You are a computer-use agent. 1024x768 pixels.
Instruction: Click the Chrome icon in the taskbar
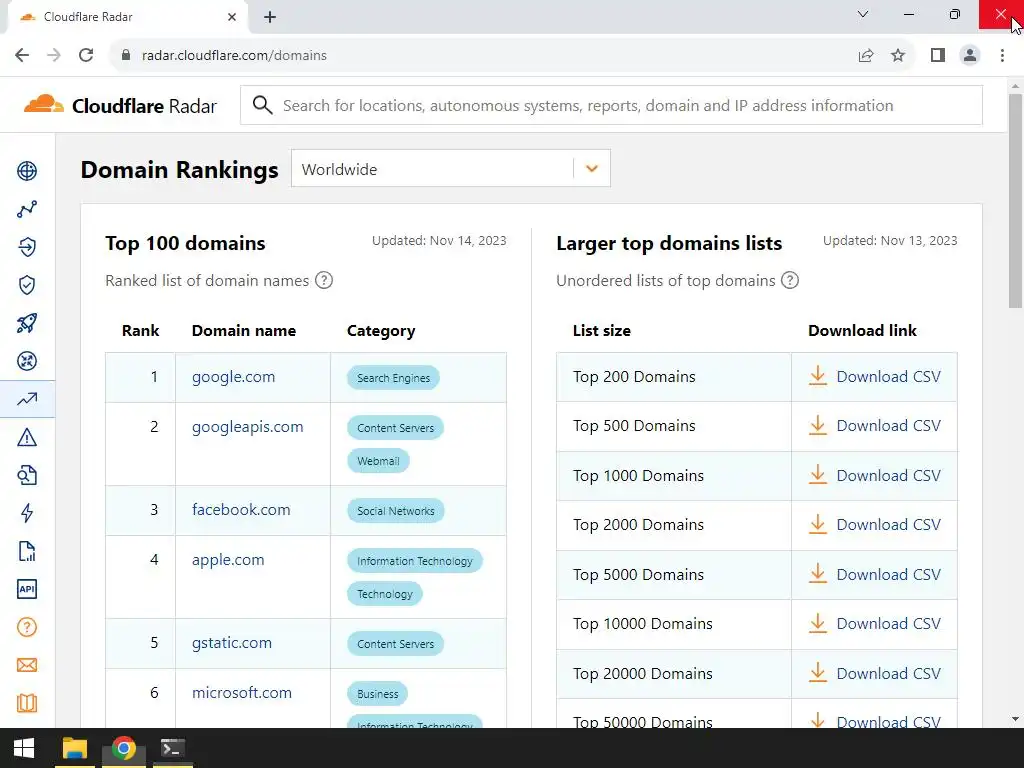click(123, 748)
